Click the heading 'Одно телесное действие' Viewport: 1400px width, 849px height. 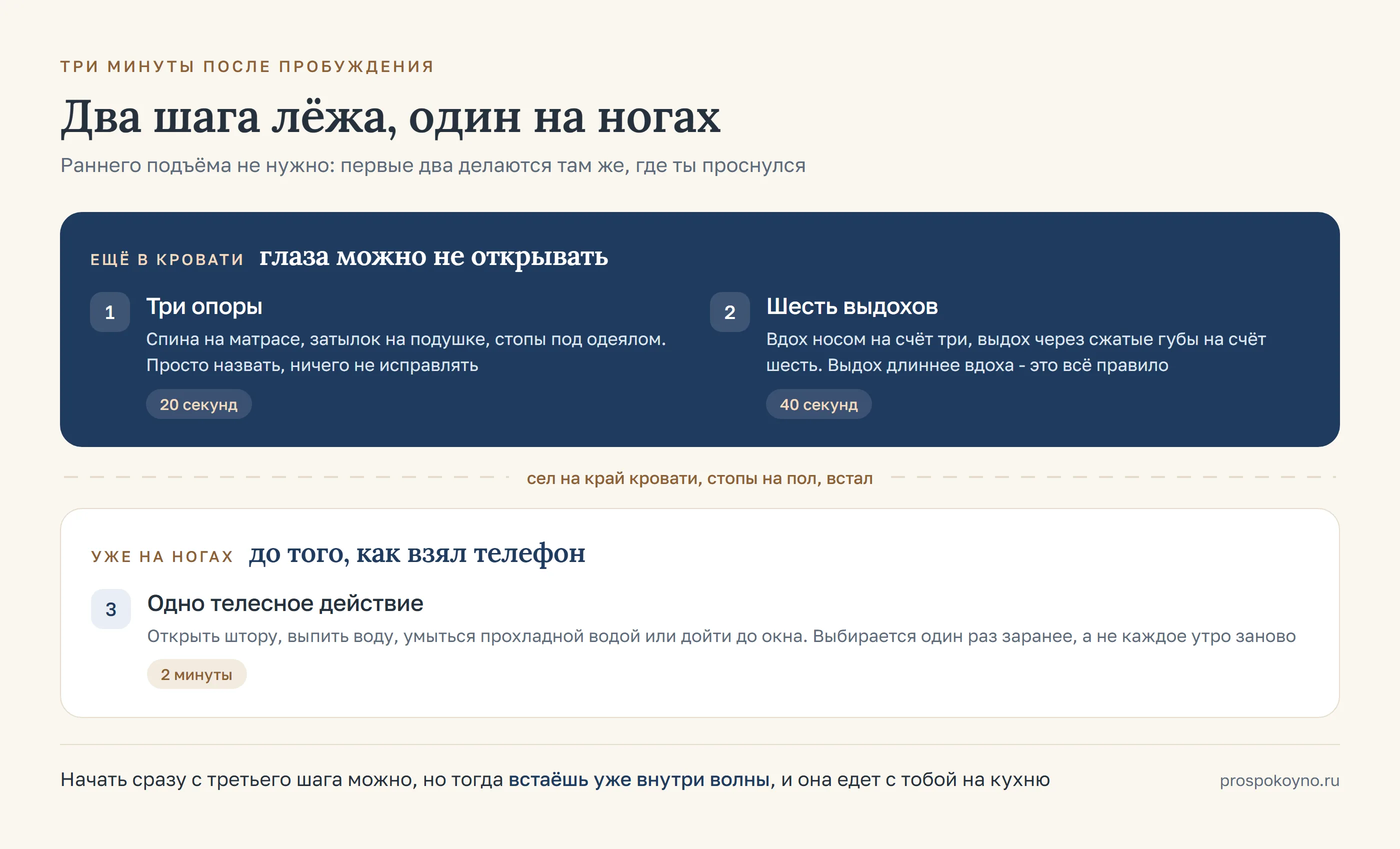click(x=285, y=603)
